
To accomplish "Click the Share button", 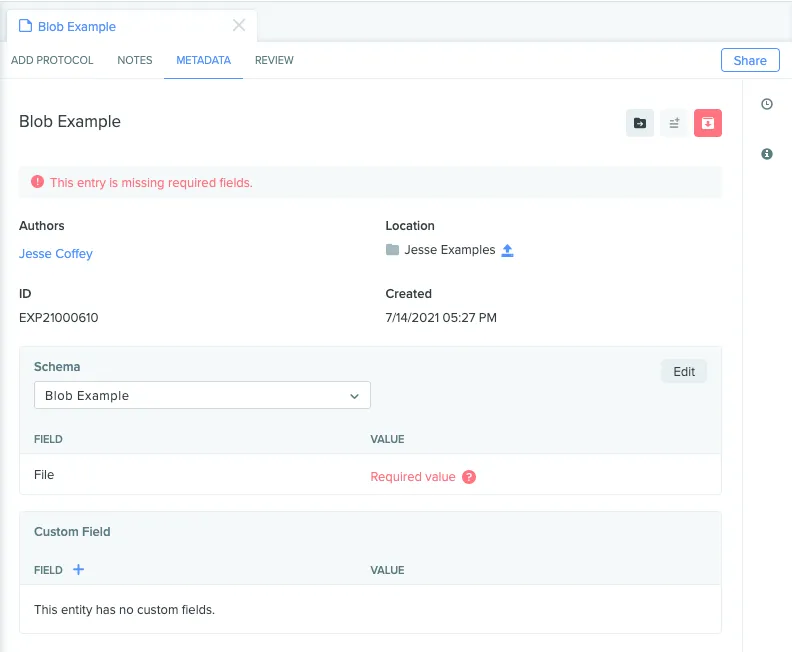I will coord(750,61).
